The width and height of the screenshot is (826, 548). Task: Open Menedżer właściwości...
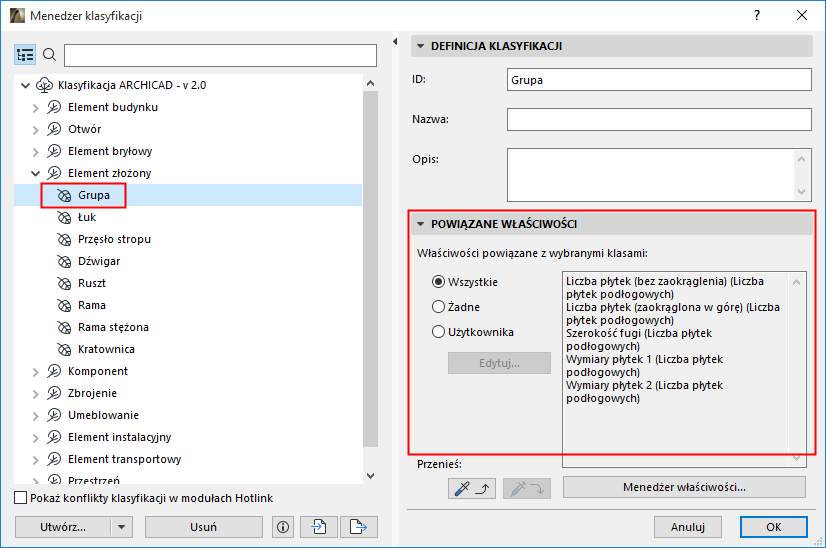(684, 487)
